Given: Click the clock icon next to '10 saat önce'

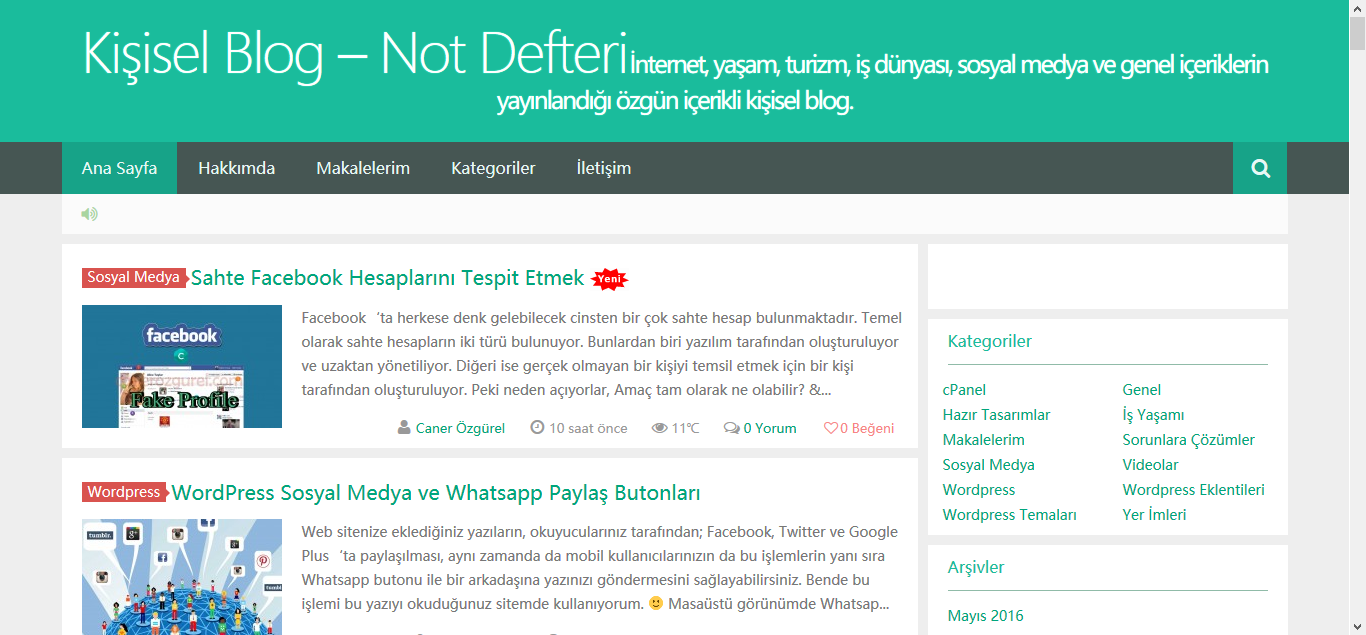Looking at the screenshot, I should [537, 428].
